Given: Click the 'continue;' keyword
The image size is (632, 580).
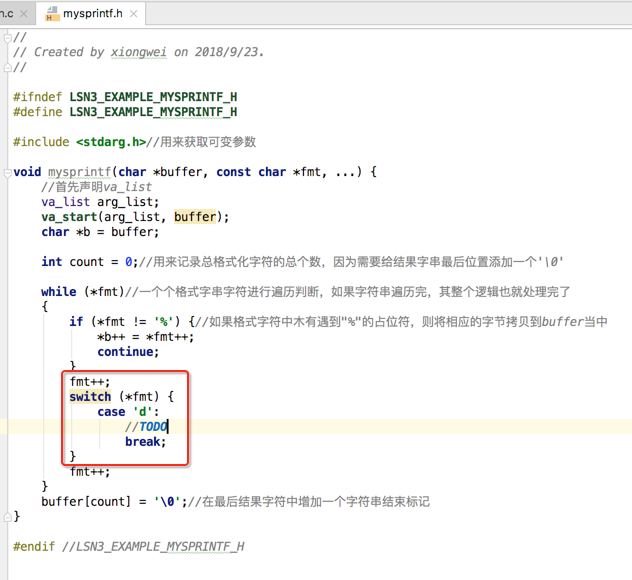Looking at the screenshot, I should [128, 352].
